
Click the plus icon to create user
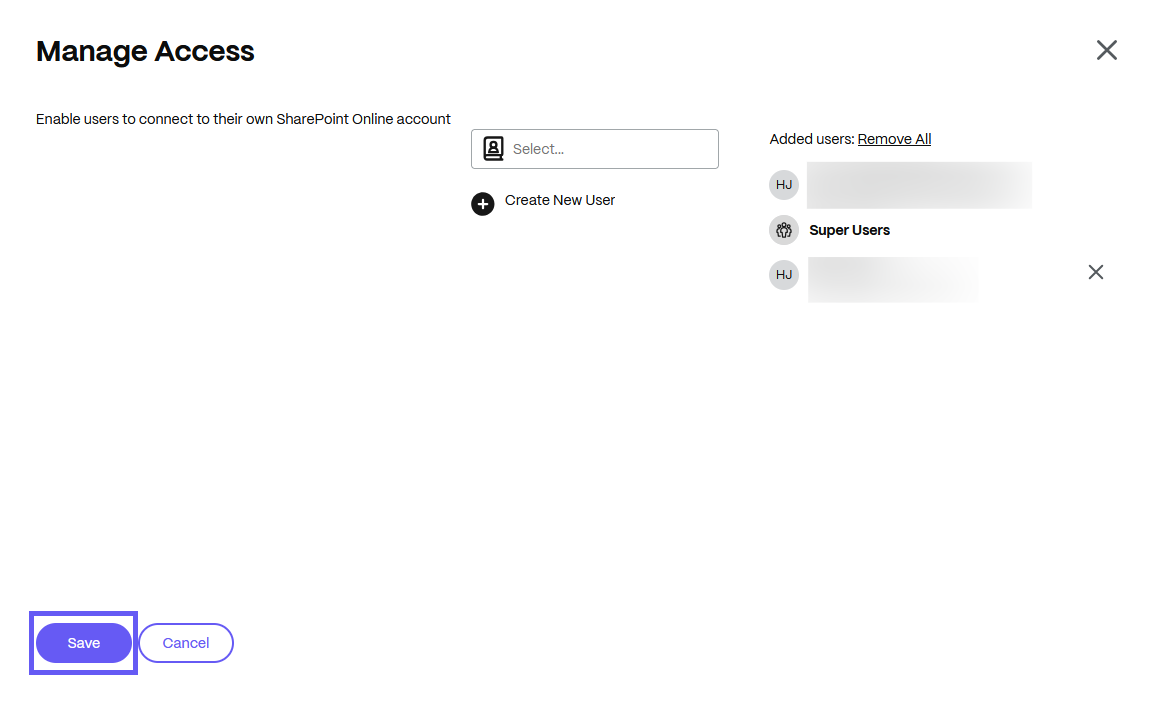tap(483, 204)
